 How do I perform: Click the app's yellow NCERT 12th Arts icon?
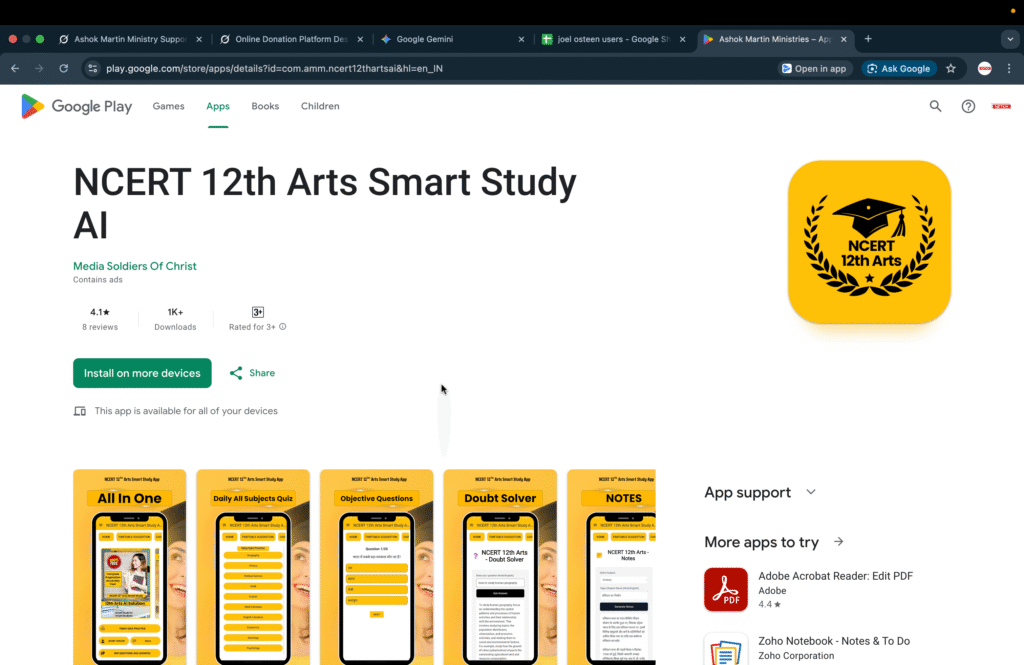point(868,242)
